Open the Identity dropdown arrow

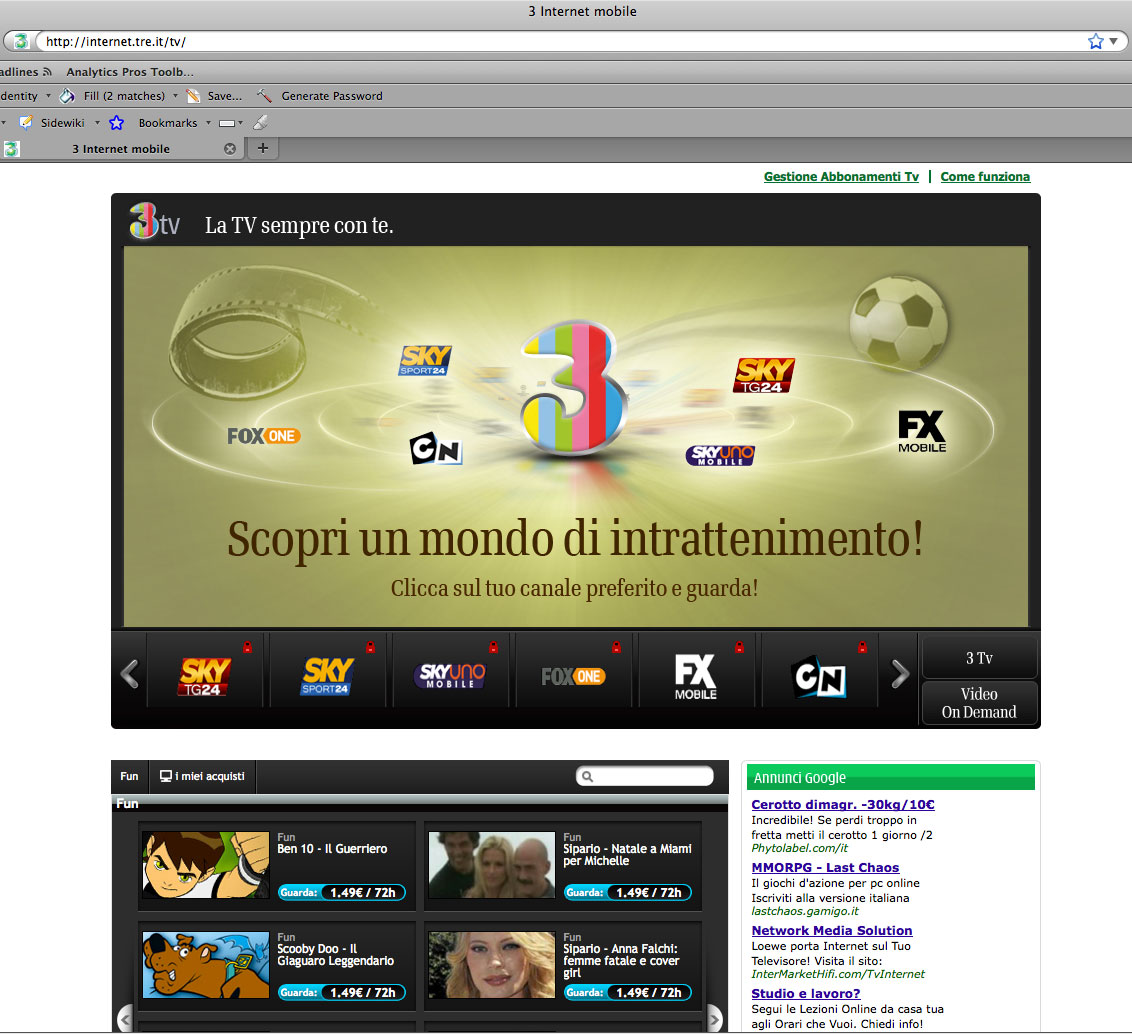(x=48, y=95)
